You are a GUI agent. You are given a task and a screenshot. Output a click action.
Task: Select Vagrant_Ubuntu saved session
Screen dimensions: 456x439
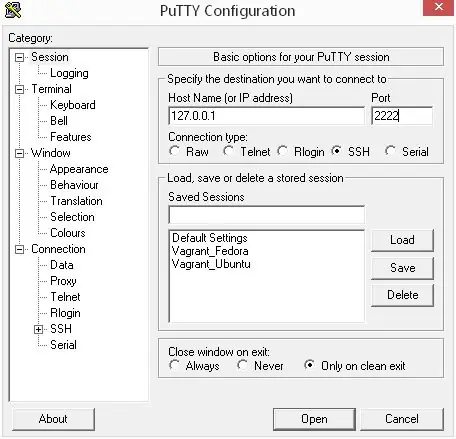(211, 264)
